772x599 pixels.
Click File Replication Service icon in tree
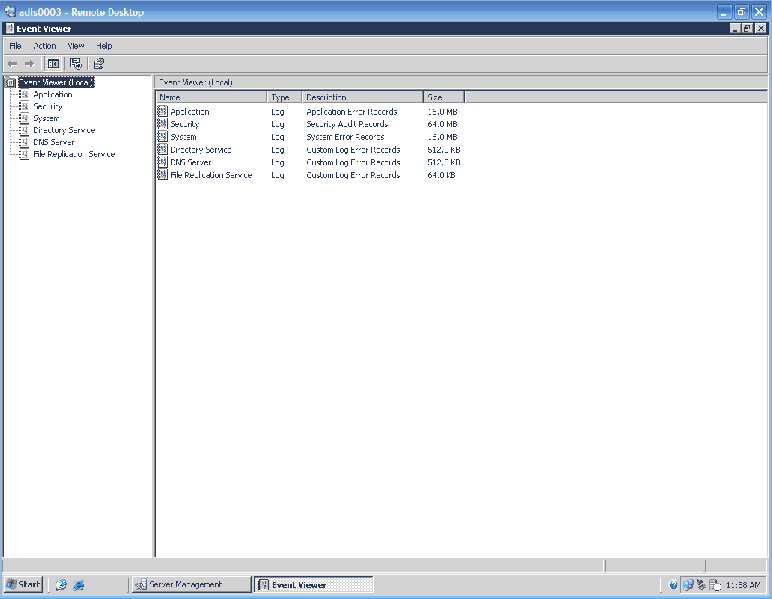pyautogui.click(x=24, y=154)
